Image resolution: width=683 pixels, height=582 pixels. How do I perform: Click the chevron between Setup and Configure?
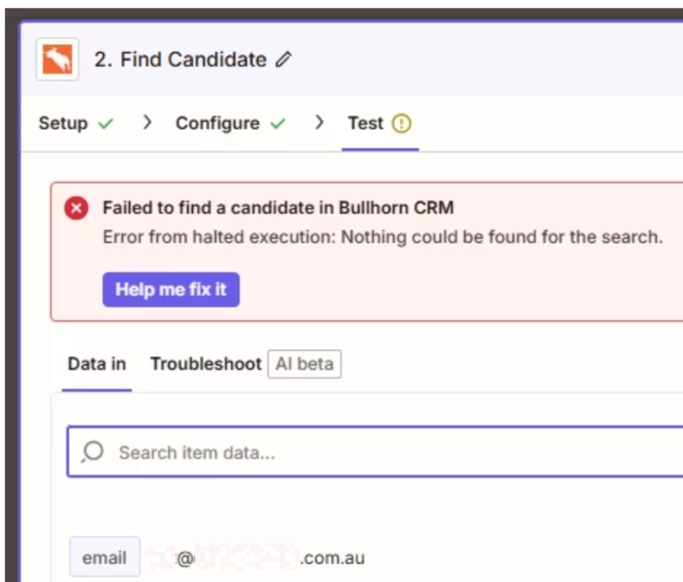pos(148,123)
